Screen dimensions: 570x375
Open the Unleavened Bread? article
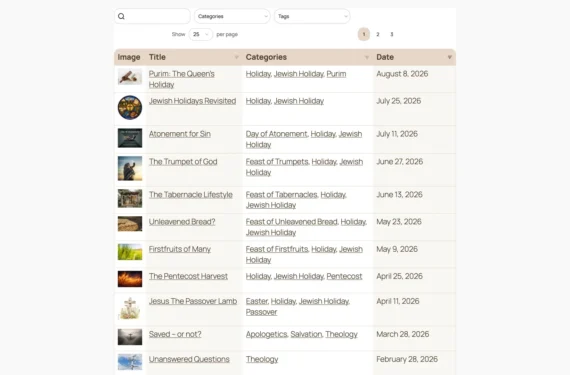[x=182, y=222]
